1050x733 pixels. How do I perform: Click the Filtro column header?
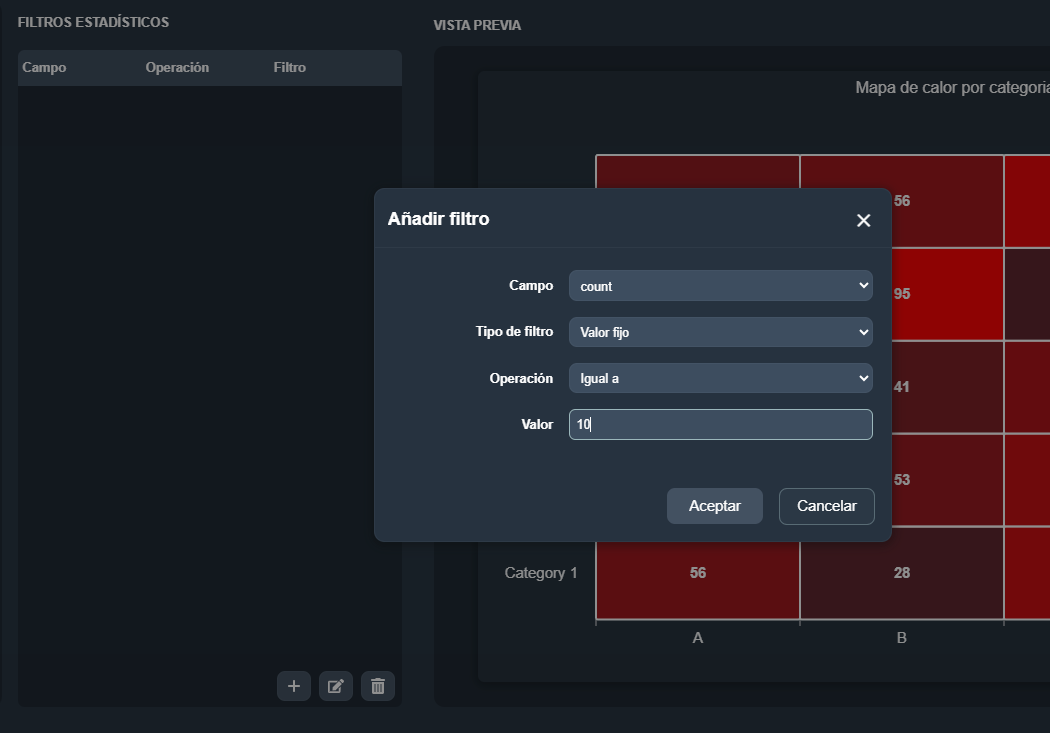pyautogui.click(x=289, y=68)
